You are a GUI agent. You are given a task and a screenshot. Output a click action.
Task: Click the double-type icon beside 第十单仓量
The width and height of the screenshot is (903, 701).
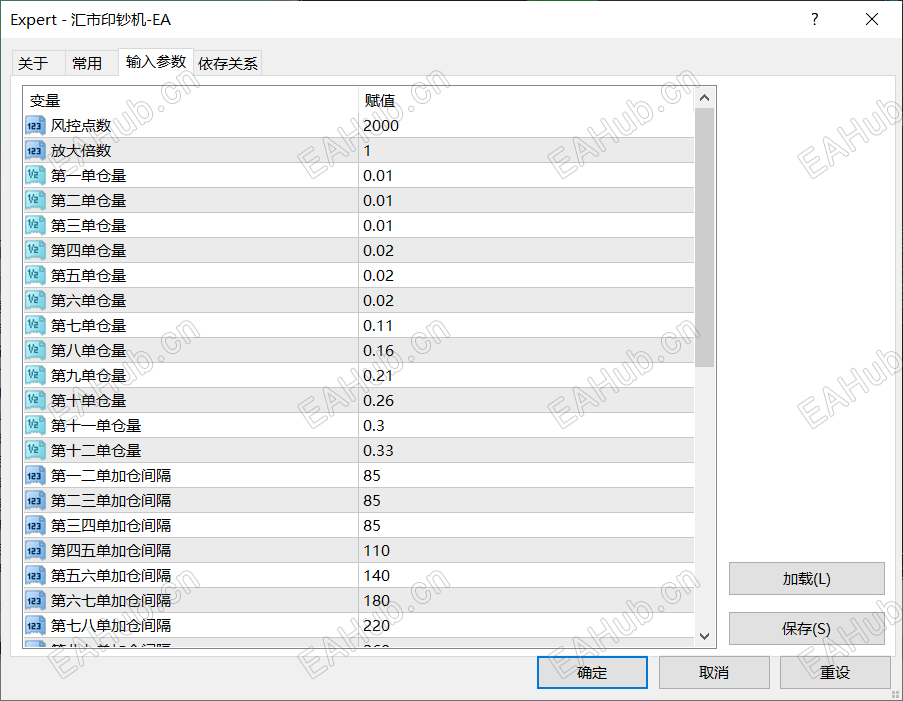point(35,400)
